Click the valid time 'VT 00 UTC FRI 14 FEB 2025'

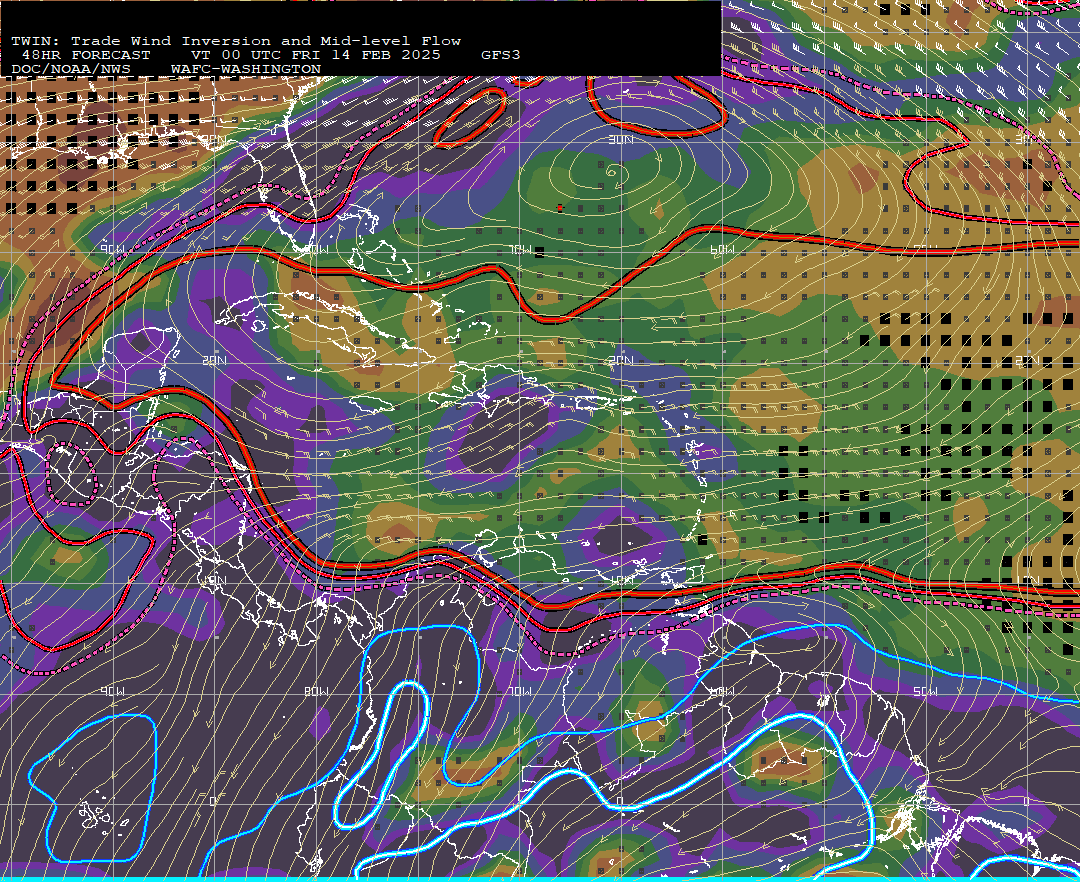coord(315,55)
